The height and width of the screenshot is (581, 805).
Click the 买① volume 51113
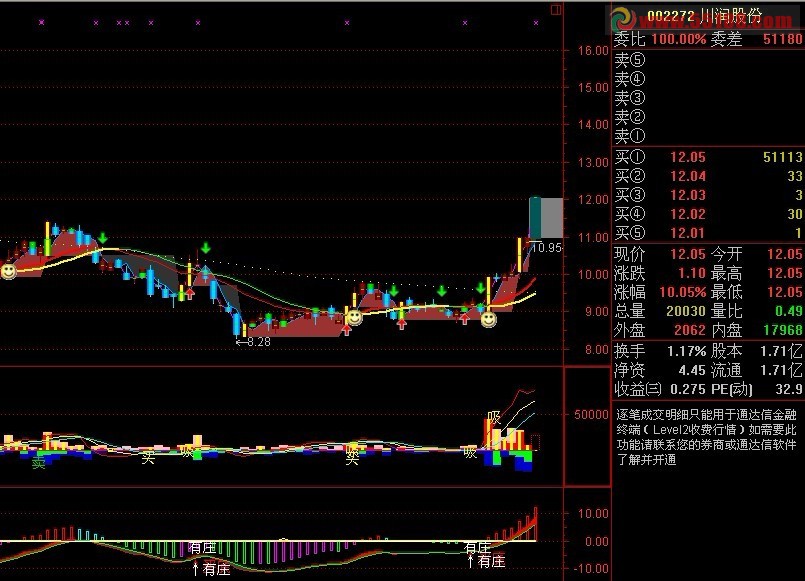(x=782, y=157)
